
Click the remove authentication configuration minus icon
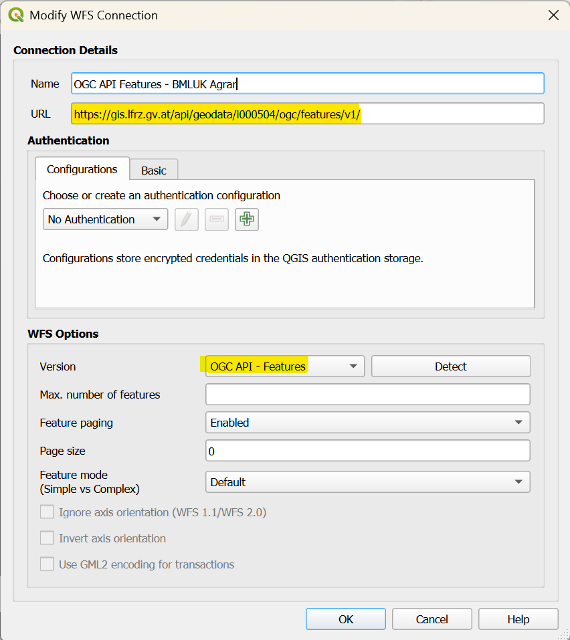pyautogui.click(x=217, y=220)
